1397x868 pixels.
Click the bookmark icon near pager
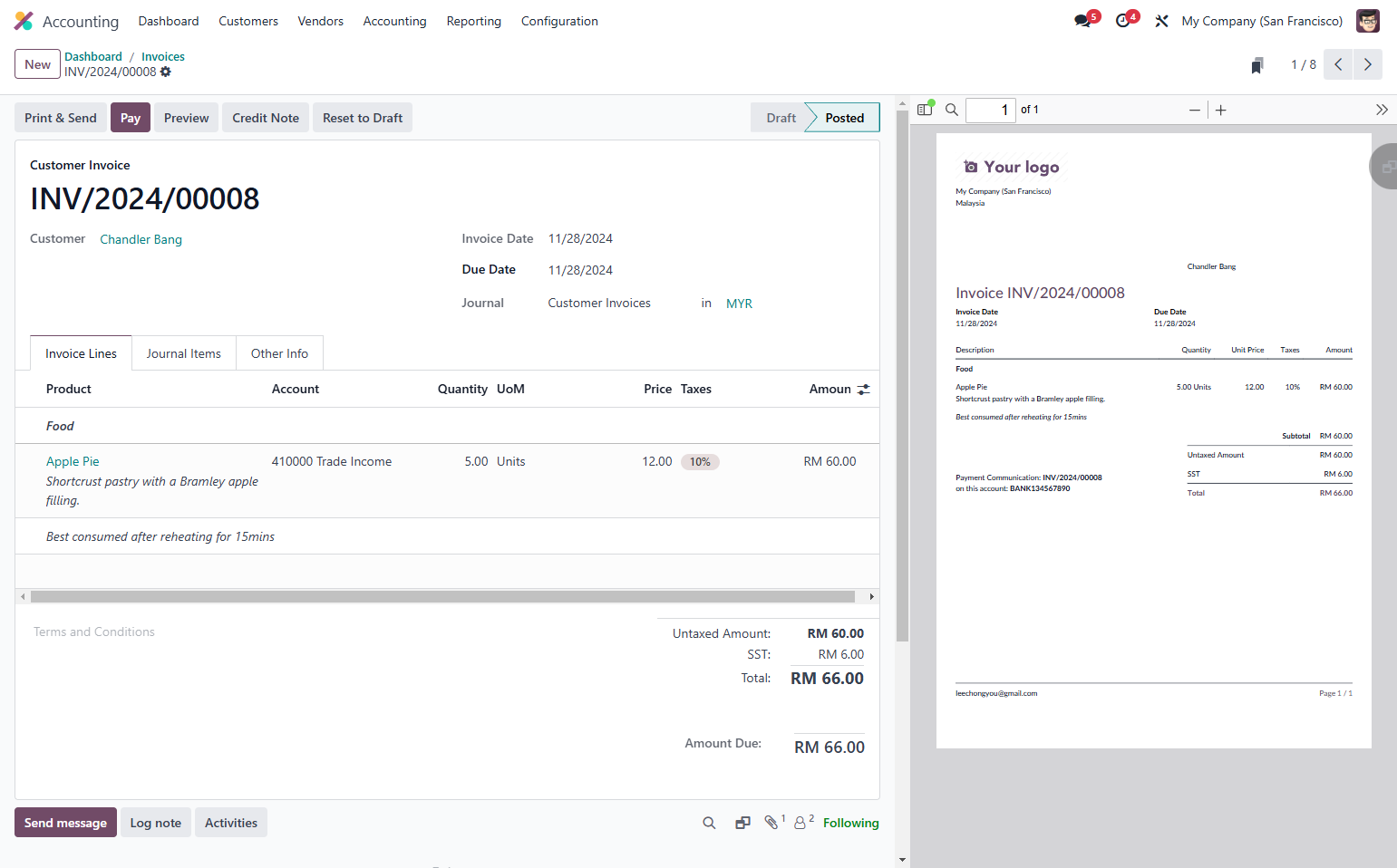pyautogui.click(x=1257, y=65)
